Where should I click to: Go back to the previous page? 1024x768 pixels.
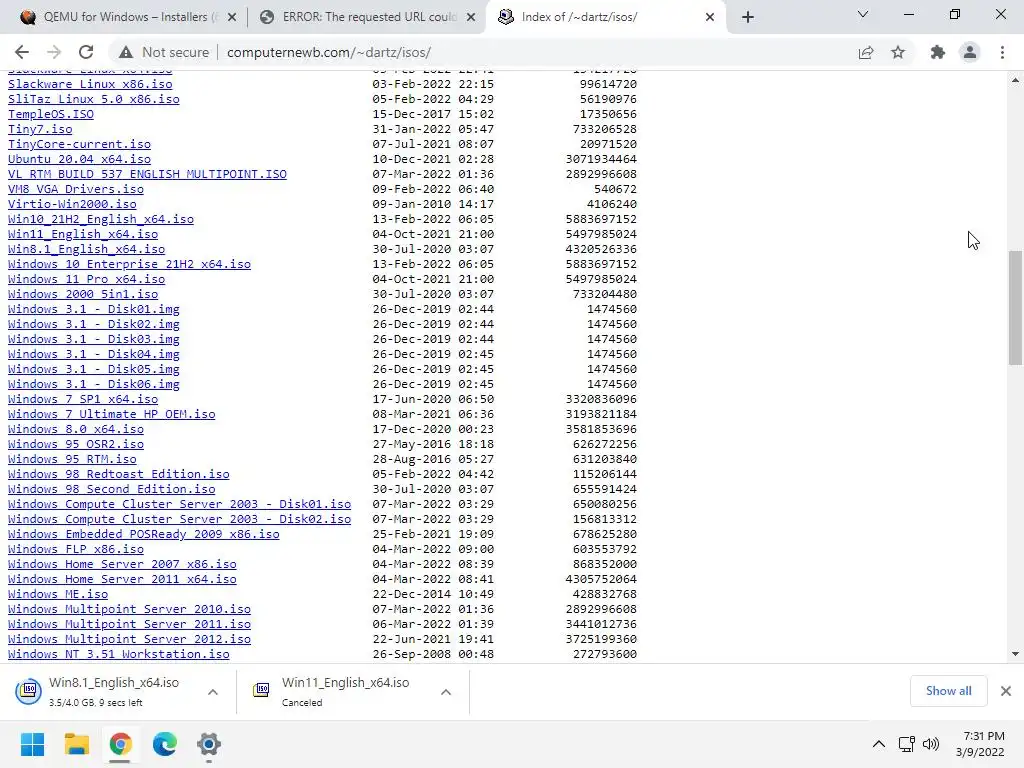[x=22, y=52]
